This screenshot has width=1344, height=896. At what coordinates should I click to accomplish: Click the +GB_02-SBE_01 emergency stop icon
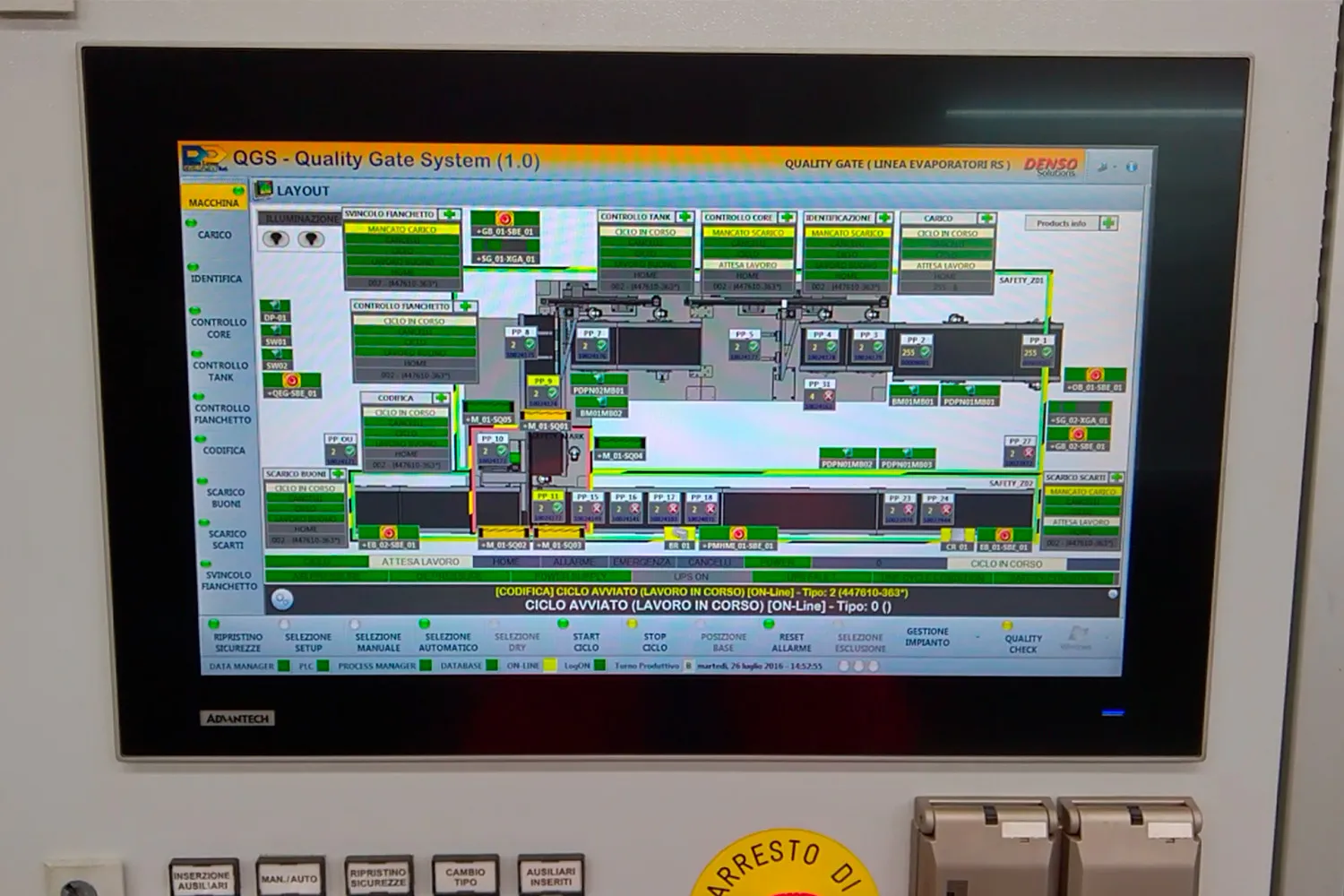(1077, 435)
